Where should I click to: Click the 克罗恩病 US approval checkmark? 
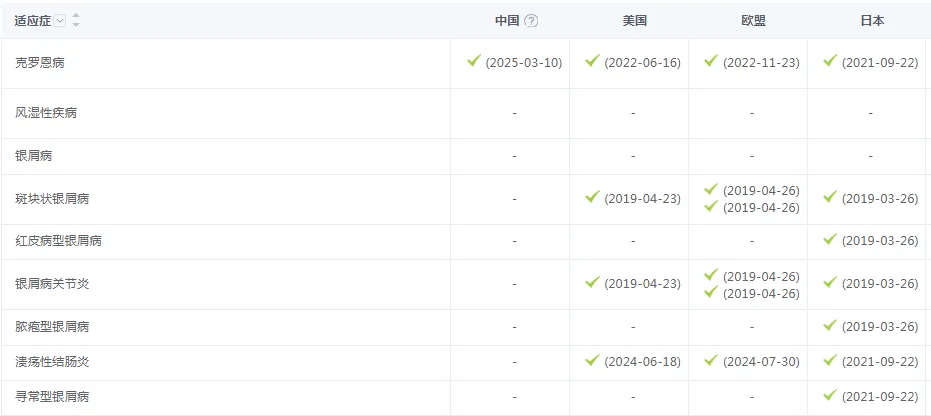click(x=592, y=61)
